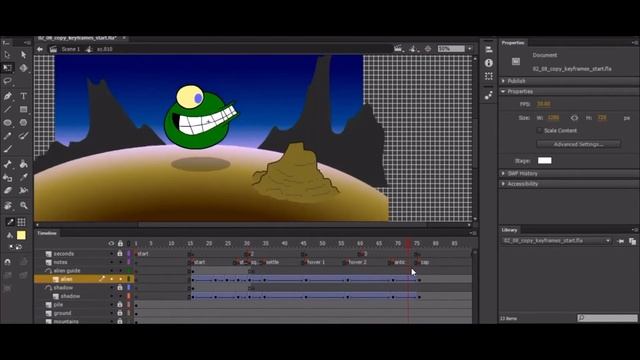Select the Lasso tool
Viewport: 640px width, 360px height.
click(7, 81)
